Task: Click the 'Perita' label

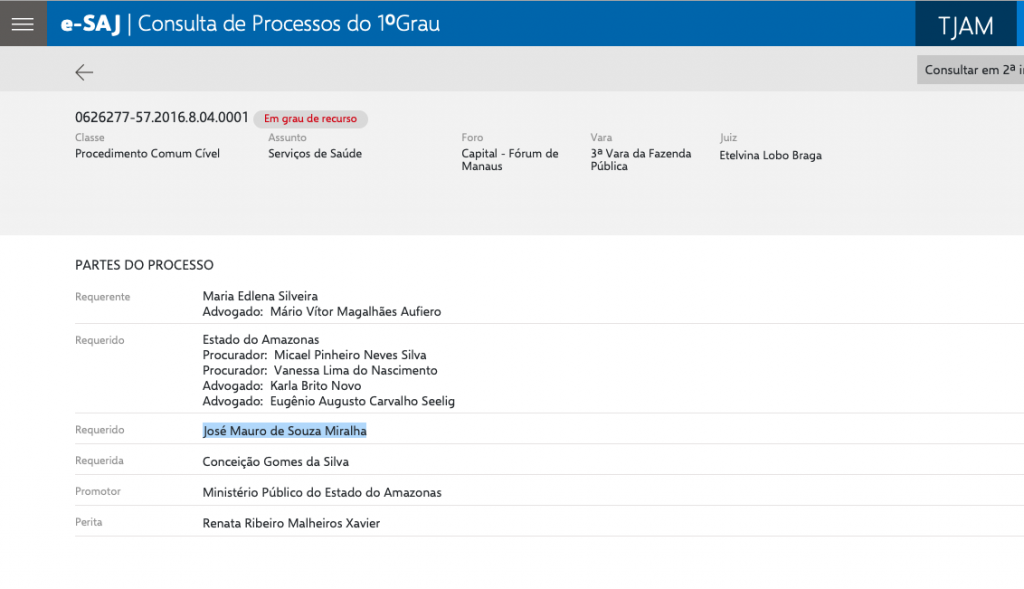Action: (89, 522)
